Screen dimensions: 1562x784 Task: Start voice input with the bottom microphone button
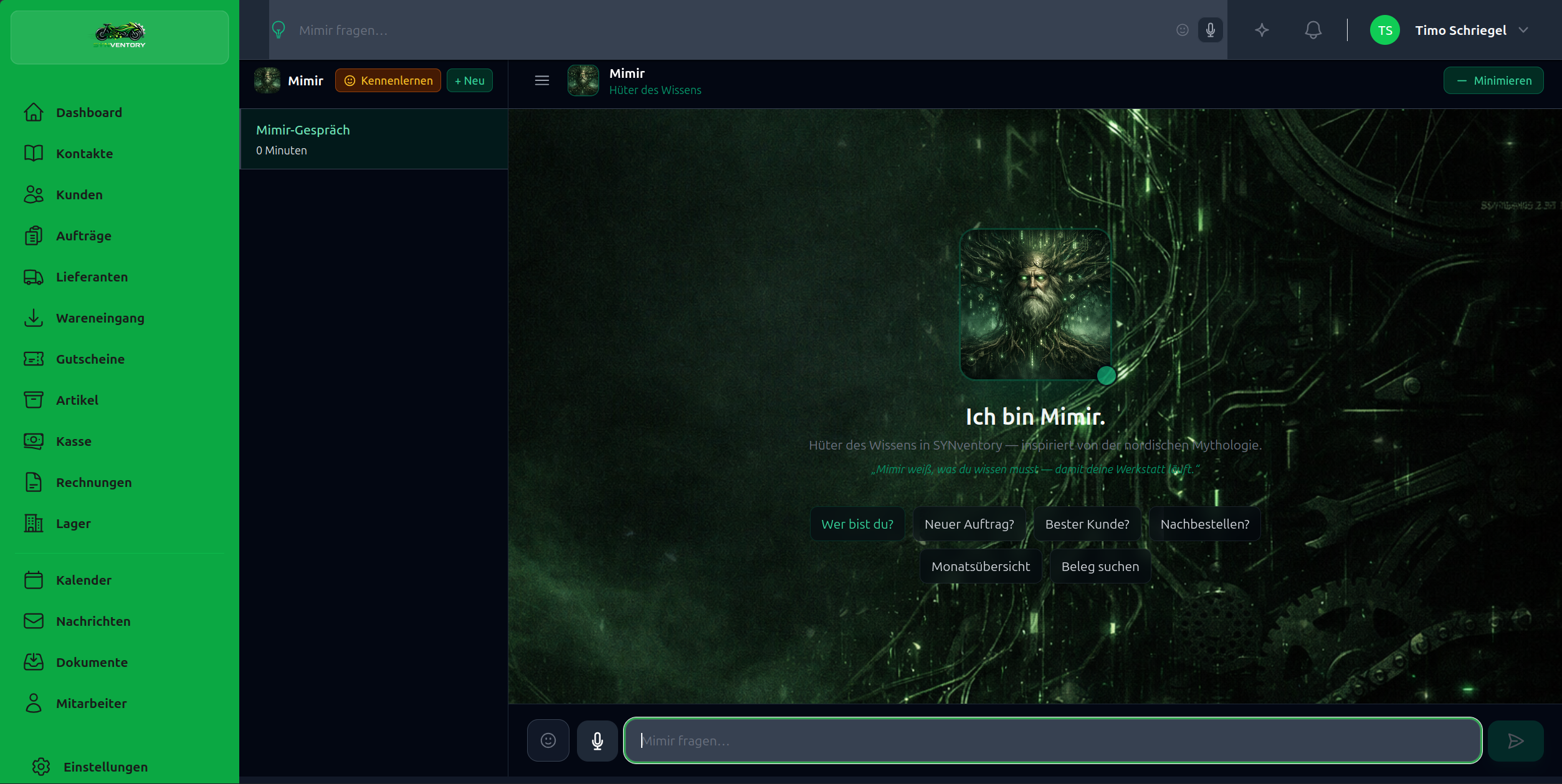[597, 740]
